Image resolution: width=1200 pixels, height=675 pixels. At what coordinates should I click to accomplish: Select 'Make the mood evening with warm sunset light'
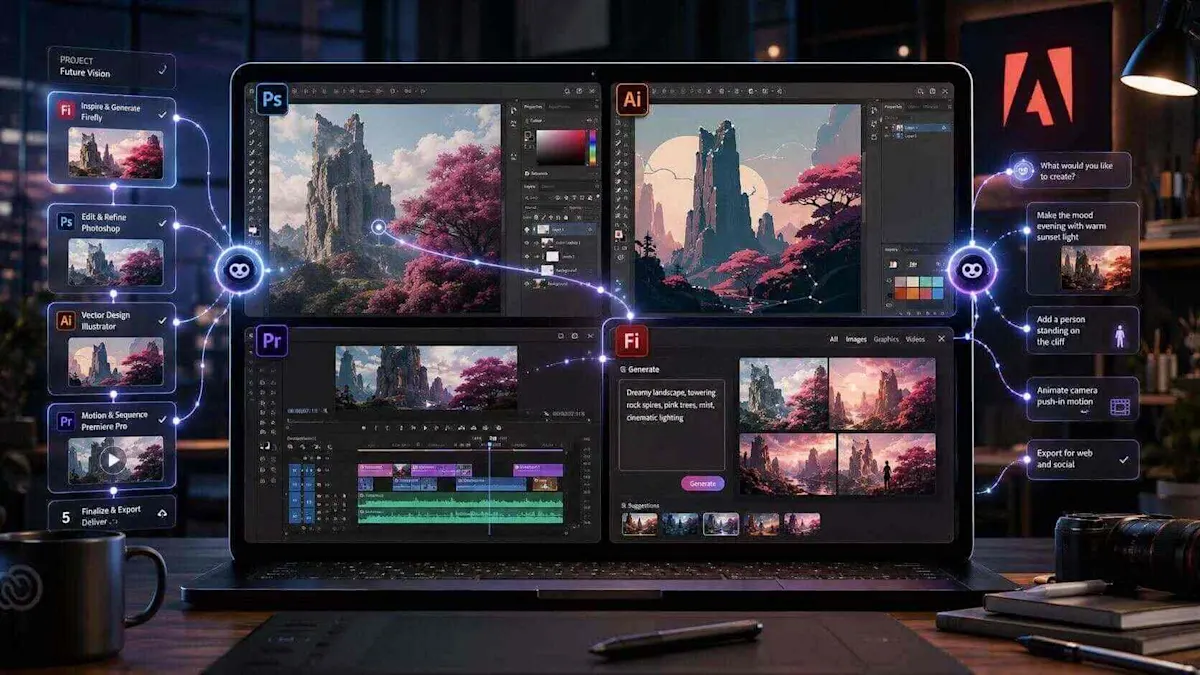1083,248
